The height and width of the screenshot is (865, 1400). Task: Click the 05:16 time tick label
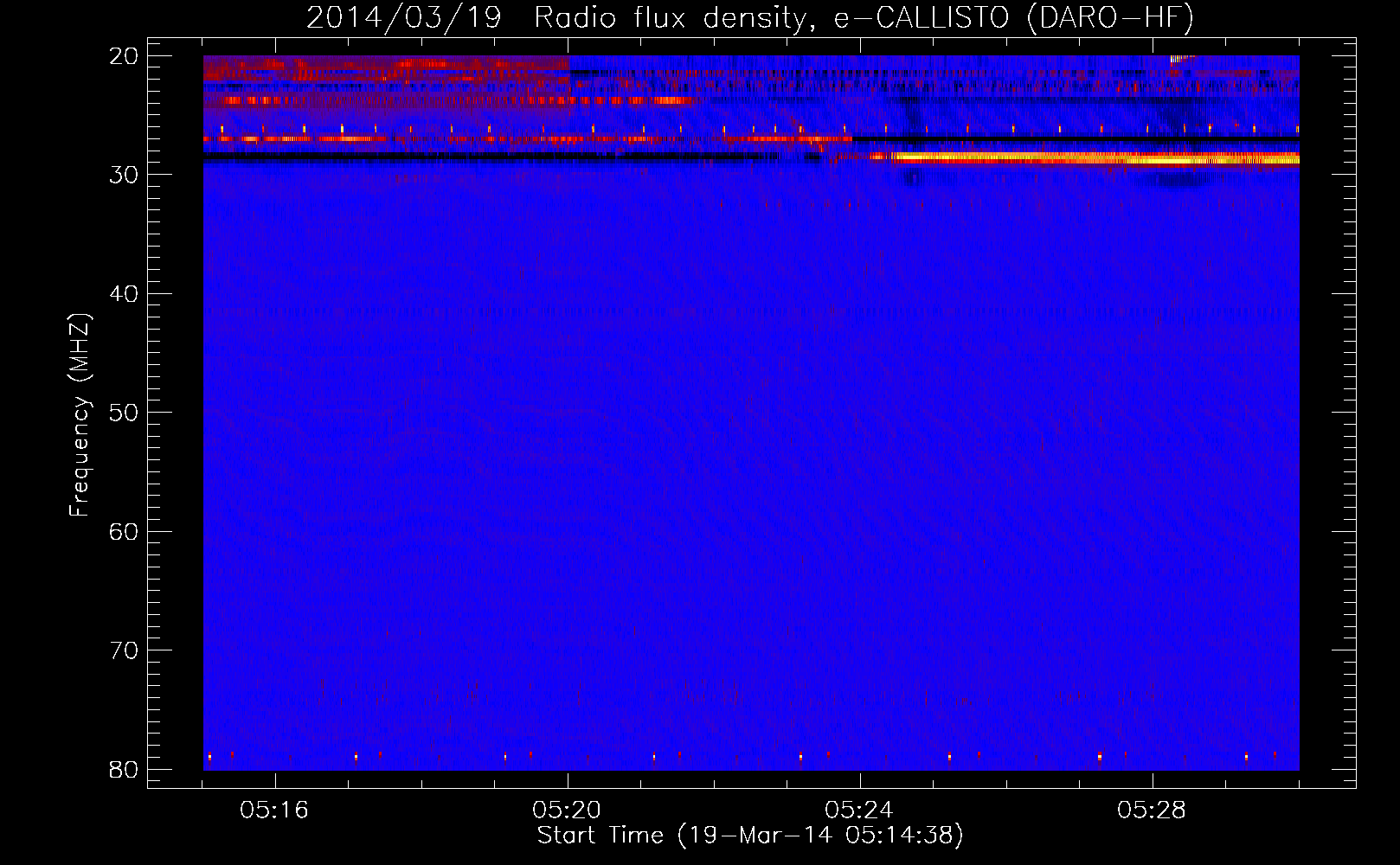pos(274,811)
